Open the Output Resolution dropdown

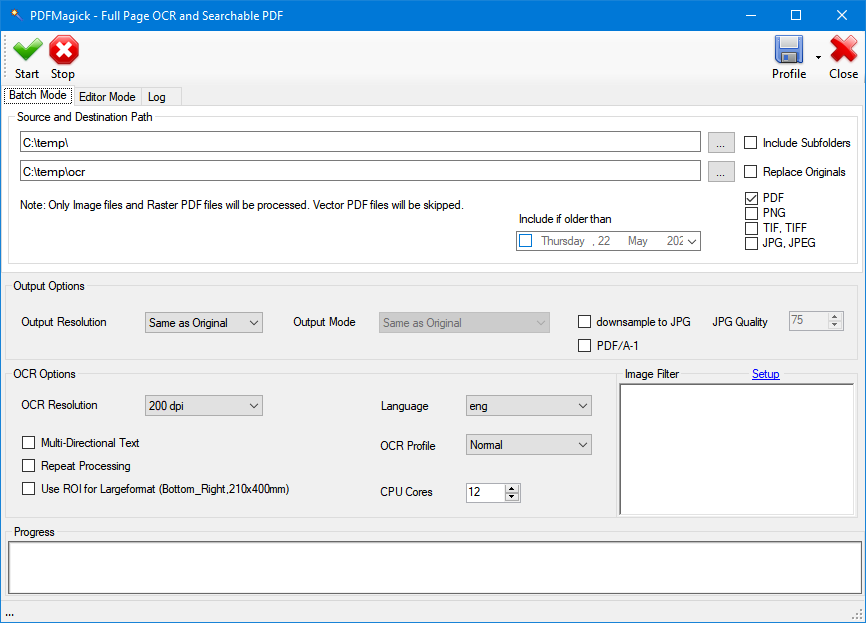[x=204, y=323]
